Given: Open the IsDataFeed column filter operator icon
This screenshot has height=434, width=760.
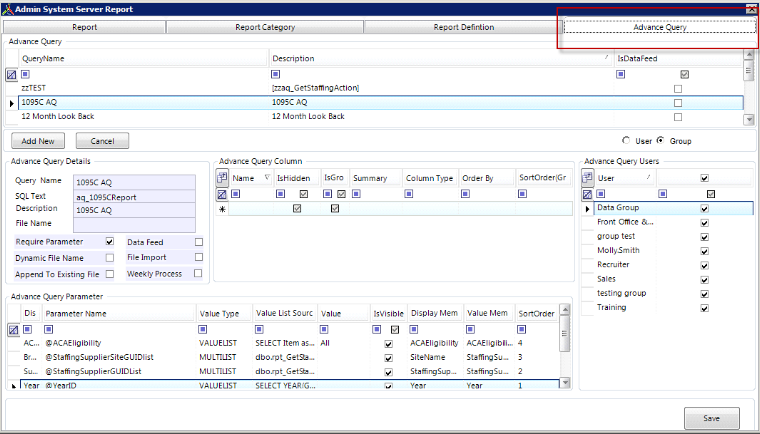Looking at the screenshot, I should [x=620, y=74].
